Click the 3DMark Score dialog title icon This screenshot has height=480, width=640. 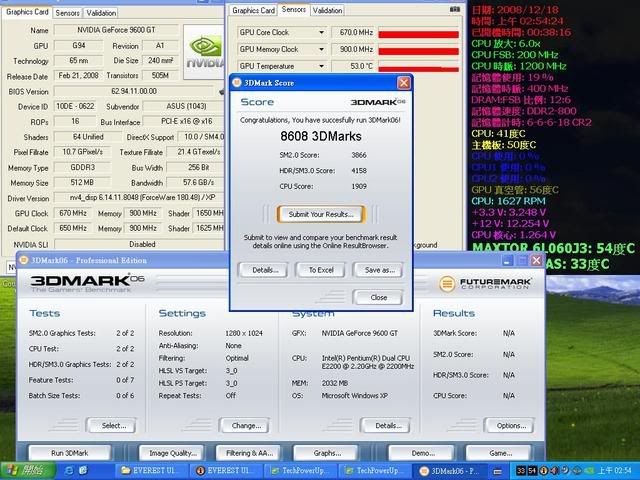[x=237, y=83]
